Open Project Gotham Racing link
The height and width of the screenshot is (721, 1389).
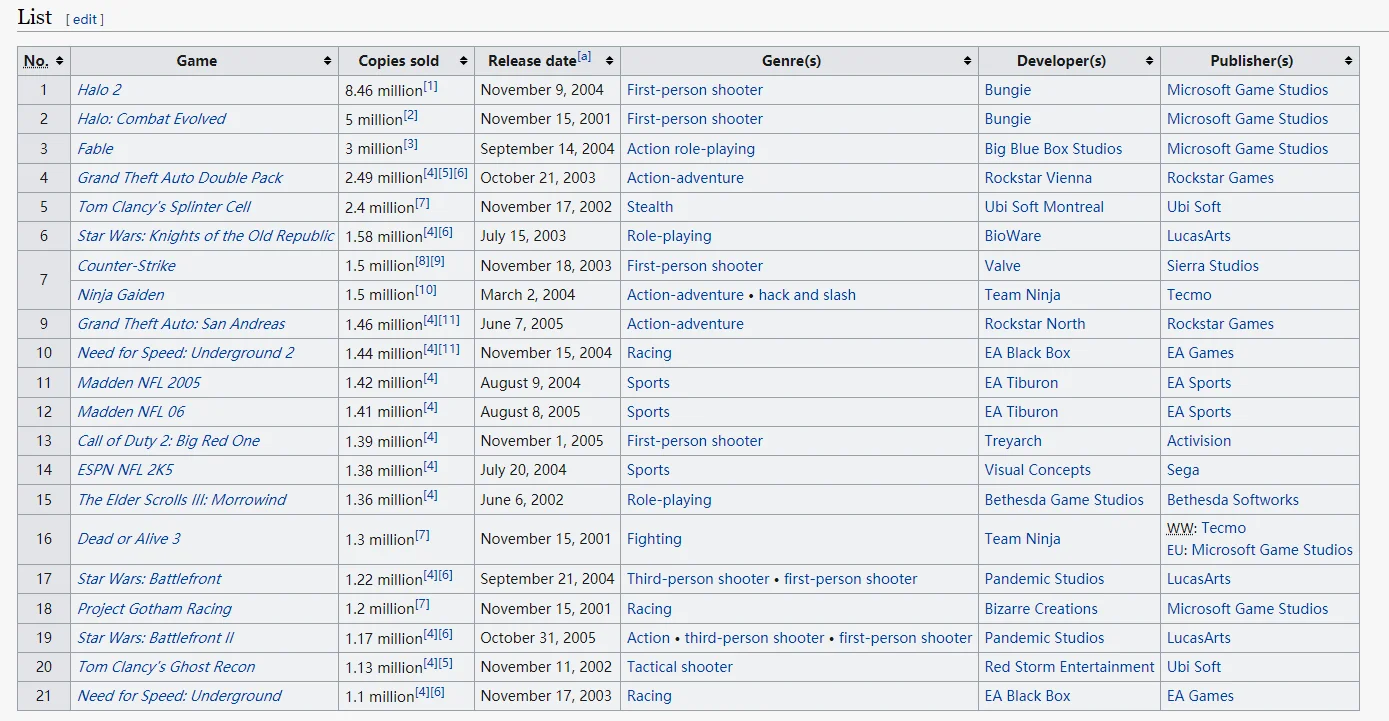(154, 609)
